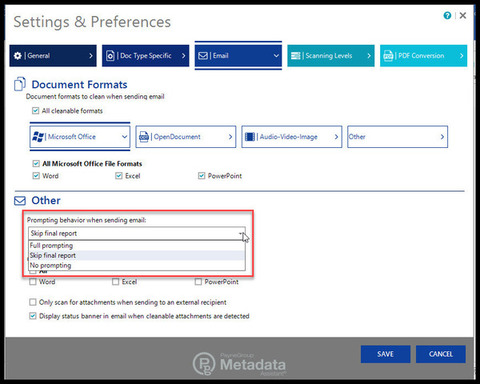Click the Document Formats heading icon
480x384 pixels.
click(20, 84)
